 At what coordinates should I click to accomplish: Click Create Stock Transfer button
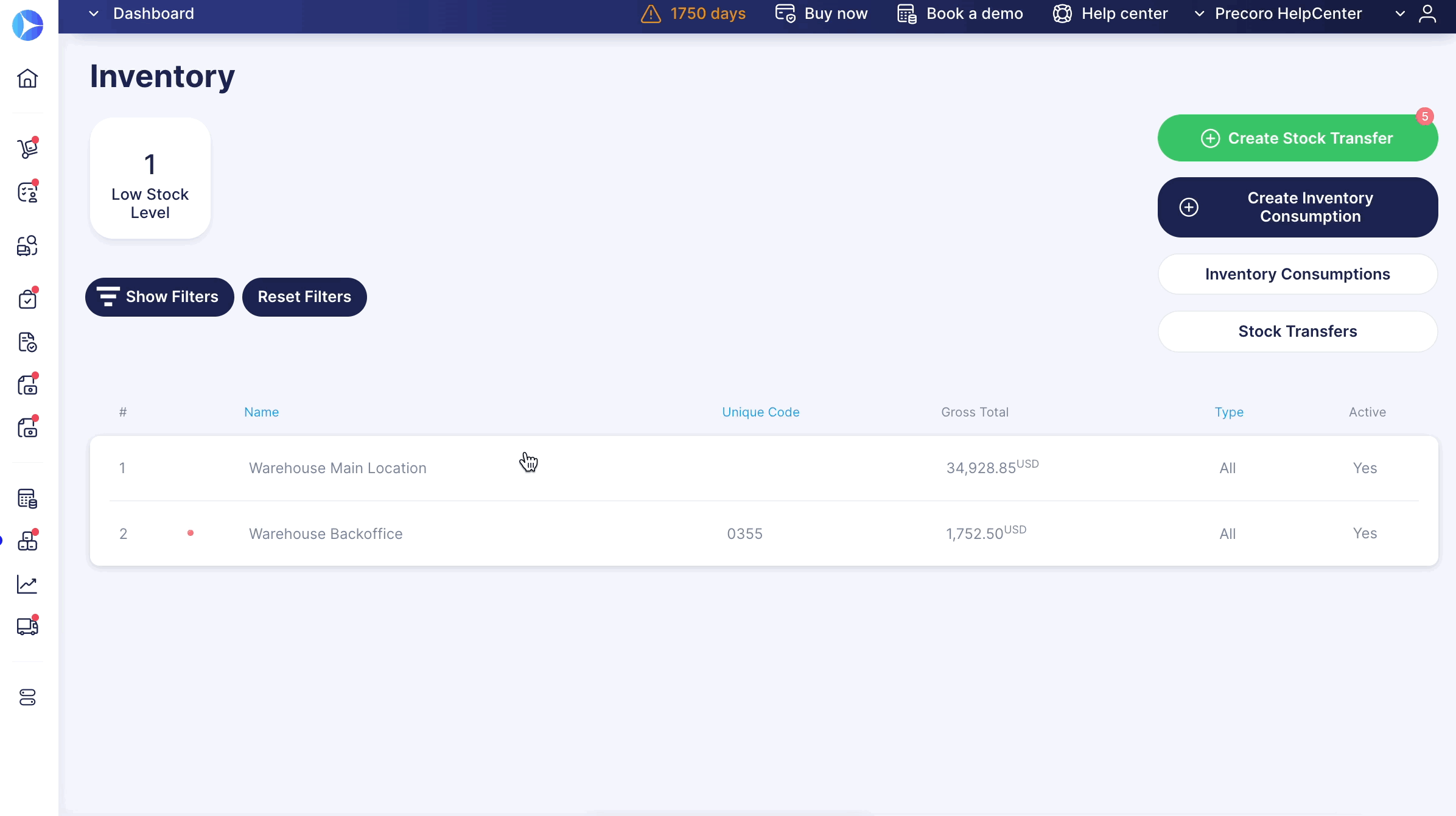[1298, 137]
